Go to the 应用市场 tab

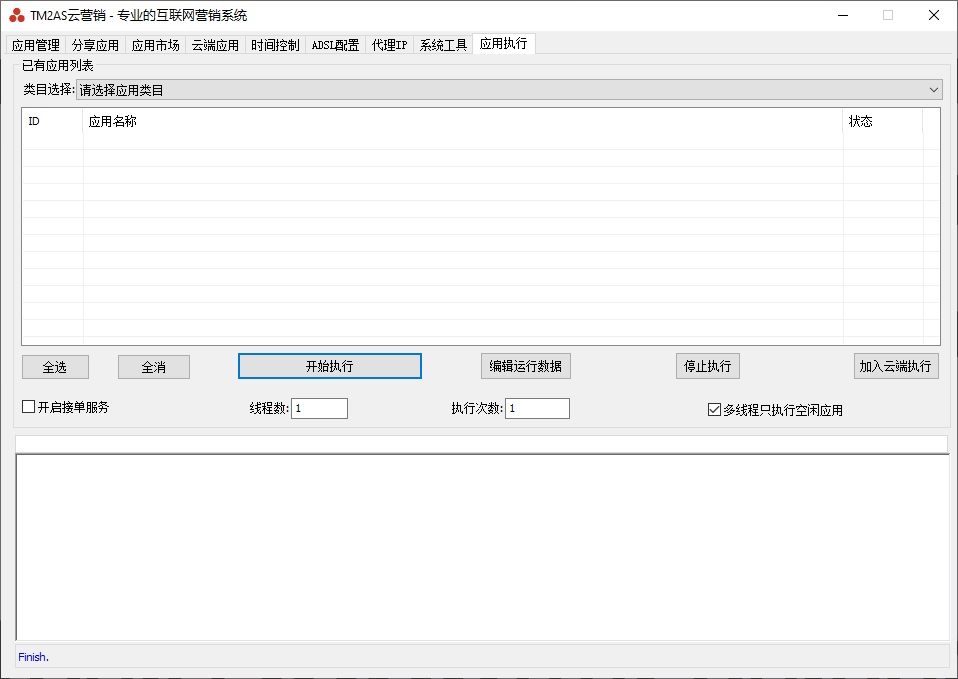156,45
